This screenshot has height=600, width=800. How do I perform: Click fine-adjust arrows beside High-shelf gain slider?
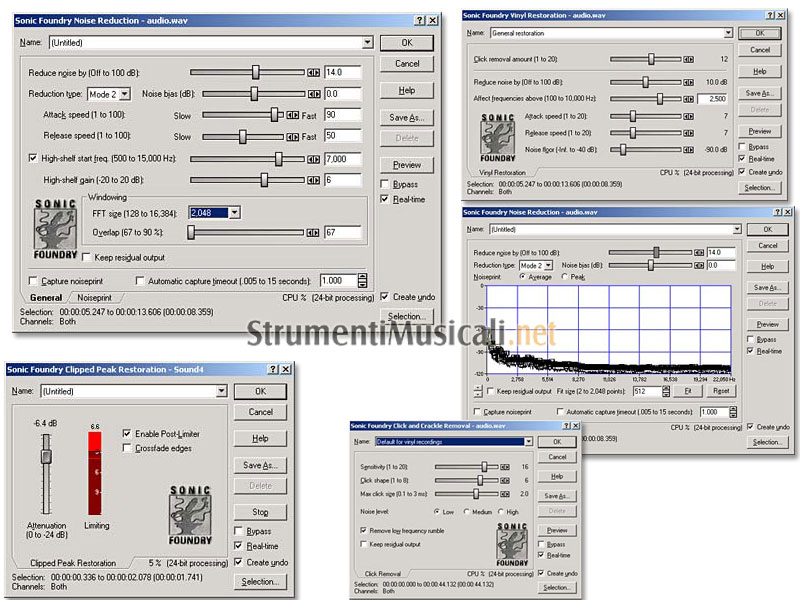tap(313, 180)
